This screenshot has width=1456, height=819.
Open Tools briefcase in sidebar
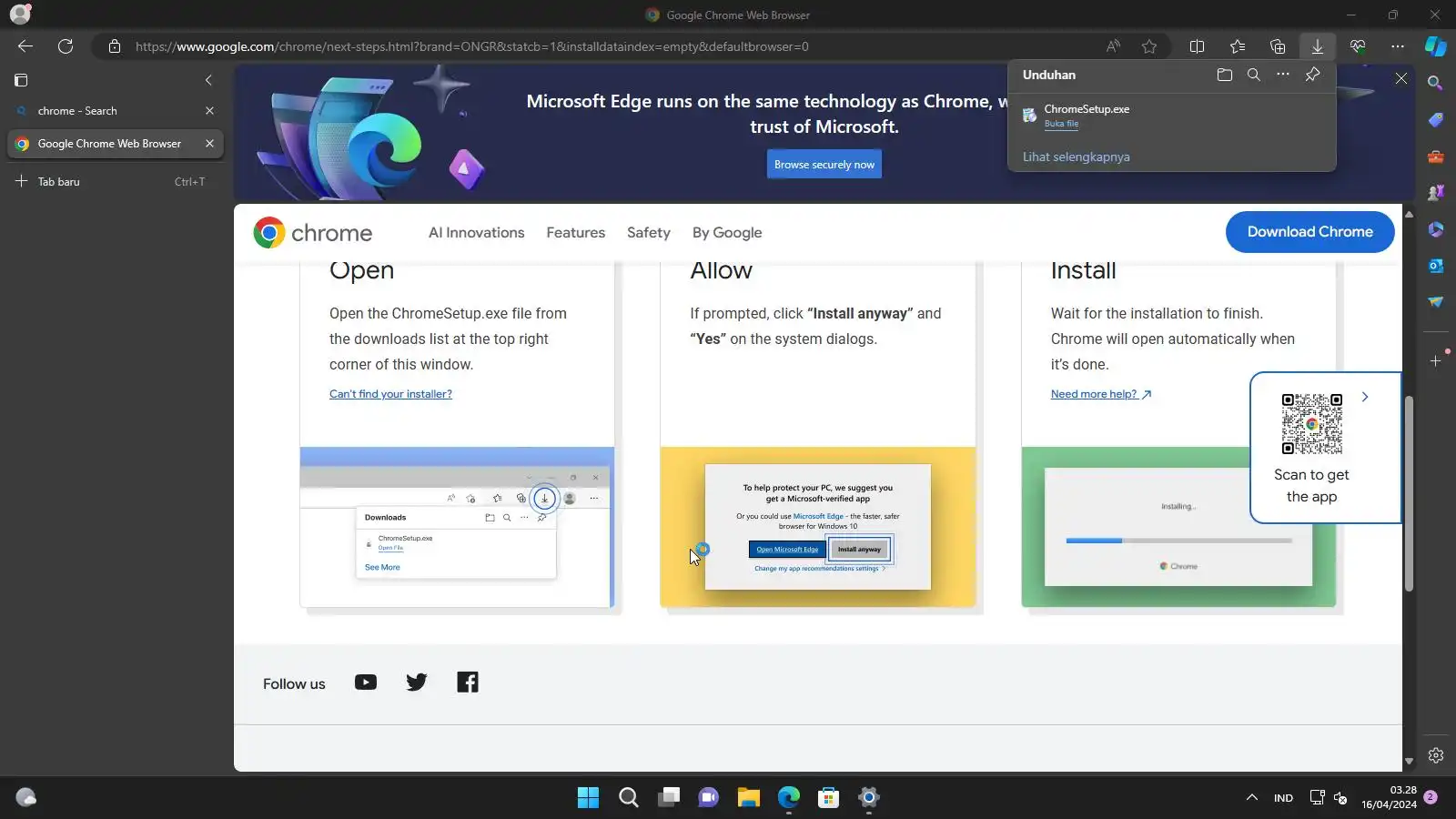tap(1435, 157)
